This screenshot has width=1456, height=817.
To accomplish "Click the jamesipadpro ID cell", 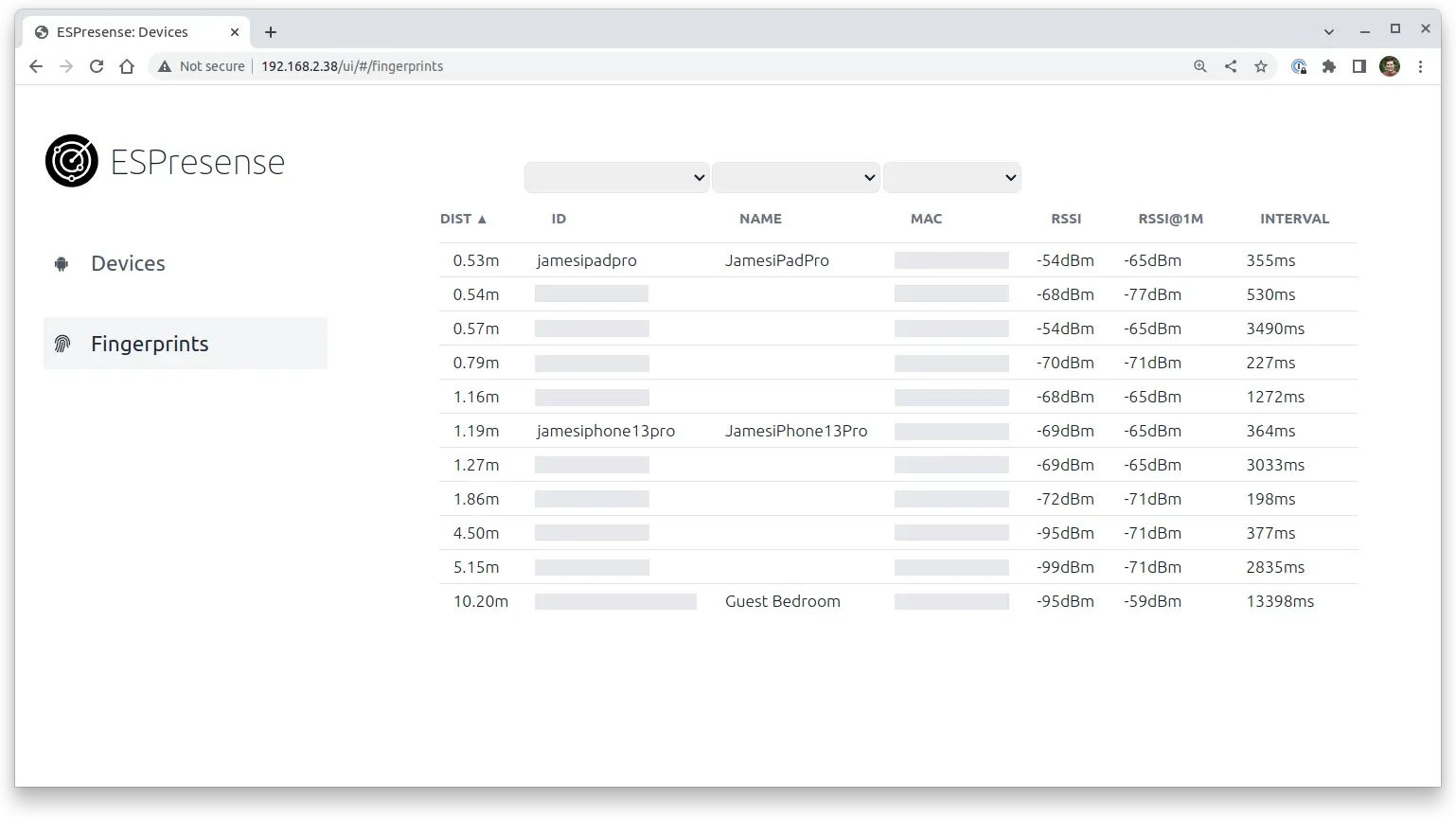I will tap(586, 260).
